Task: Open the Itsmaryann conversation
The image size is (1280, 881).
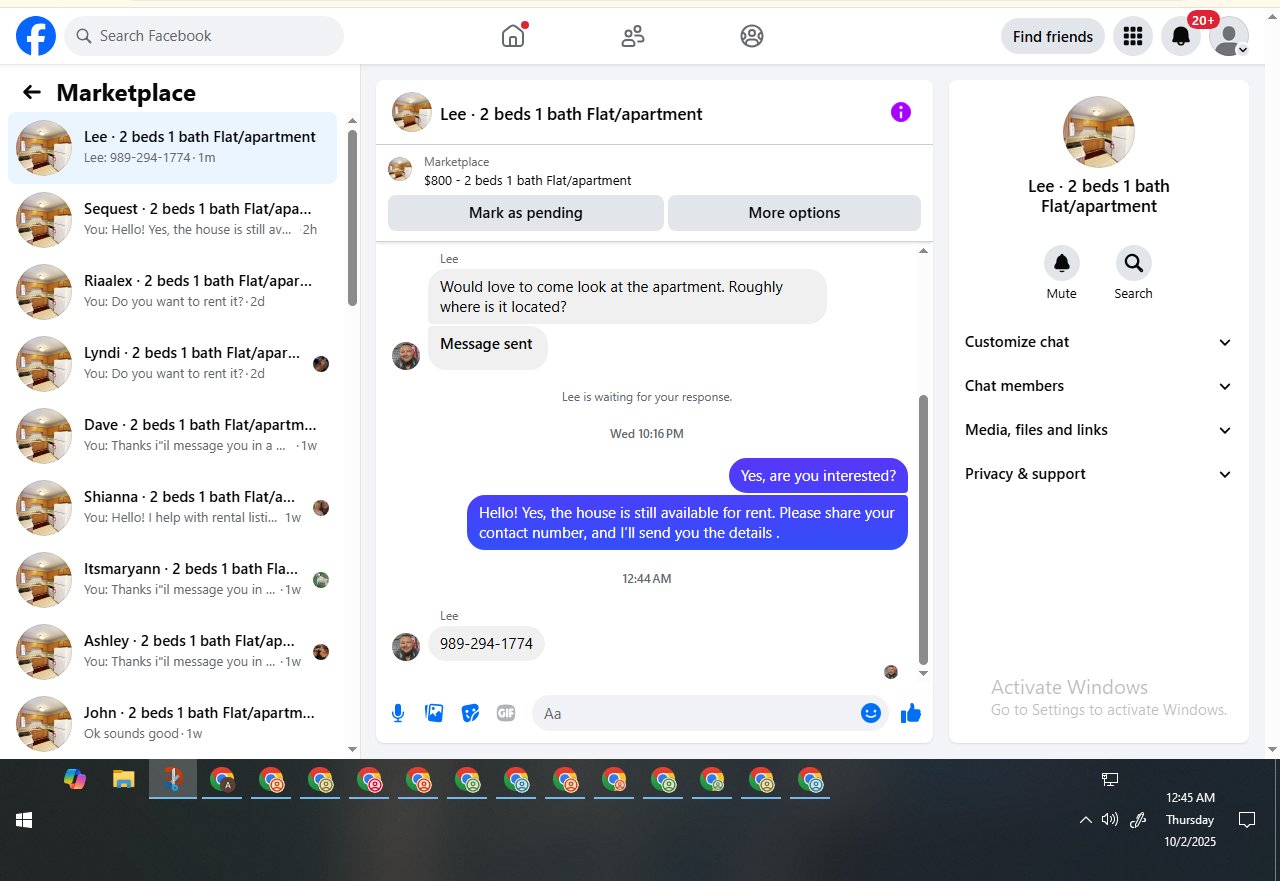Action: 172,580
